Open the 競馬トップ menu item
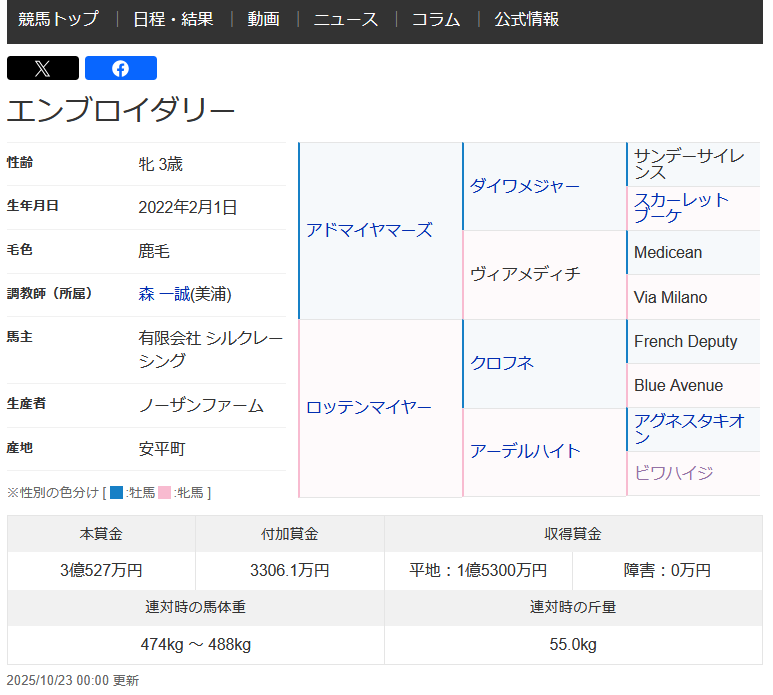The width and height of the screenshot is (773, 695). click(x=58, y=19)
